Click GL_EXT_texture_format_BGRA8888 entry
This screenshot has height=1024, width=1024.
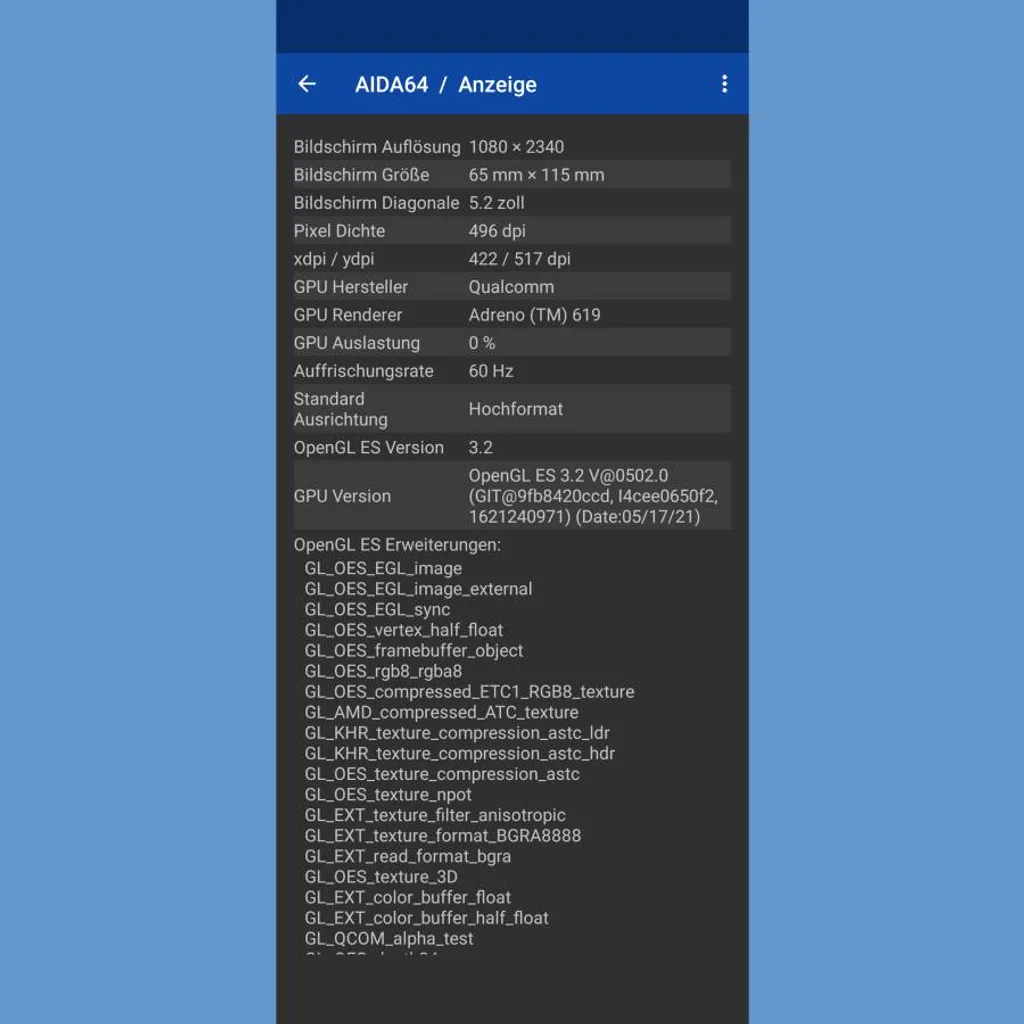click(443, 837)
